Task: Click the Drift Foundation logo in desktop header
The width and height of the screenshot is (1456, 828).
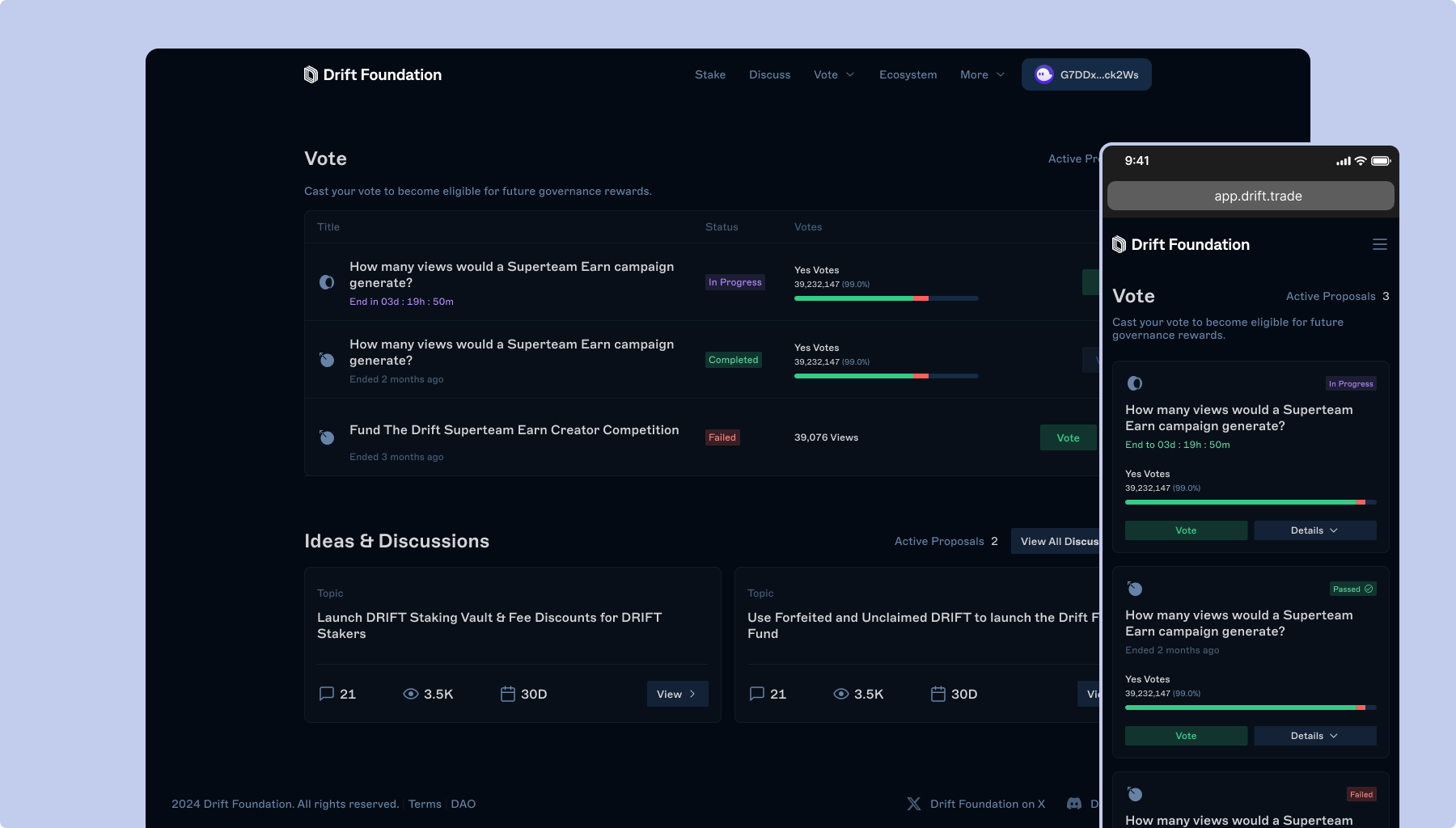Action: (373, 74)
